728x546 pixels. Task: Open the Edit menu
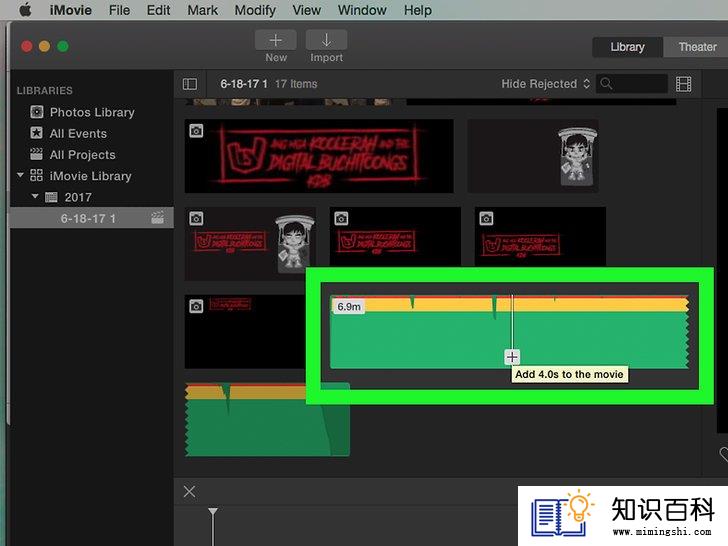click(x=158, y=10)
